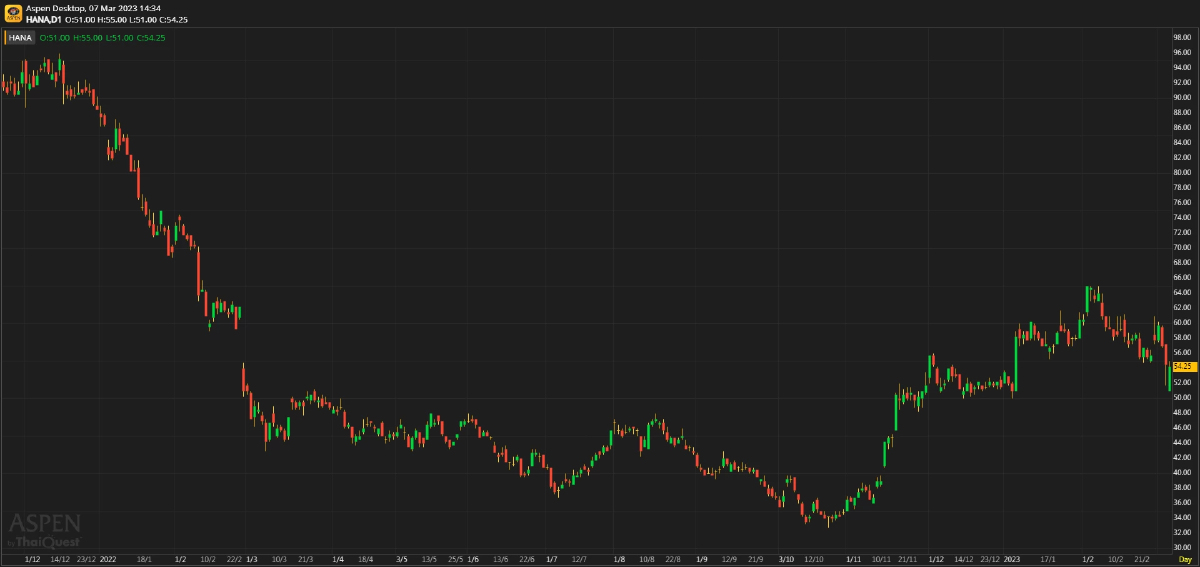1200x567 pixels.
Task: Click the Aspen Desktop date-time header text
Action: (94, 8)
